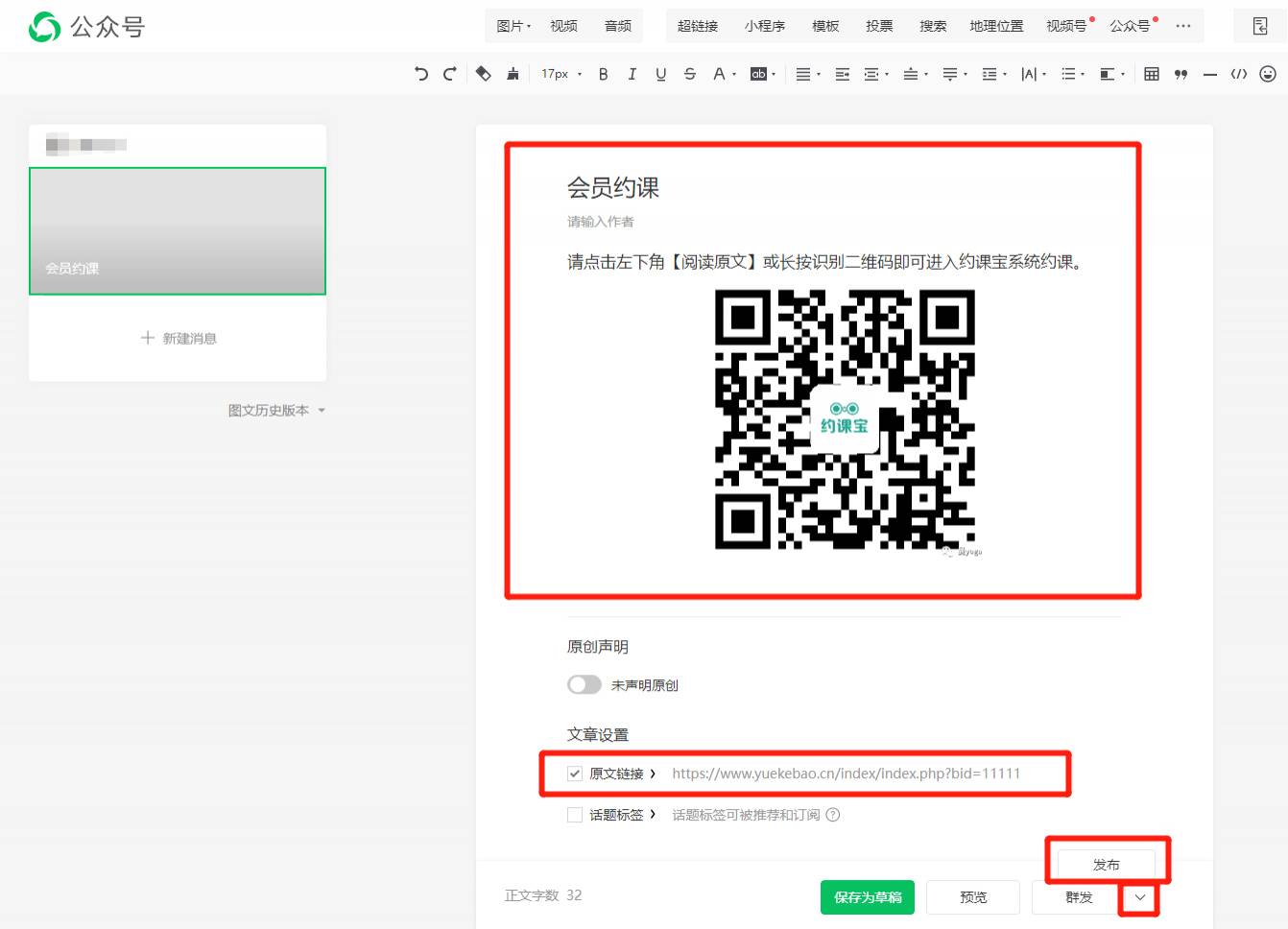Select 小程序 in the insert bar
This screenshot has height=929, width=1288.
765,26
